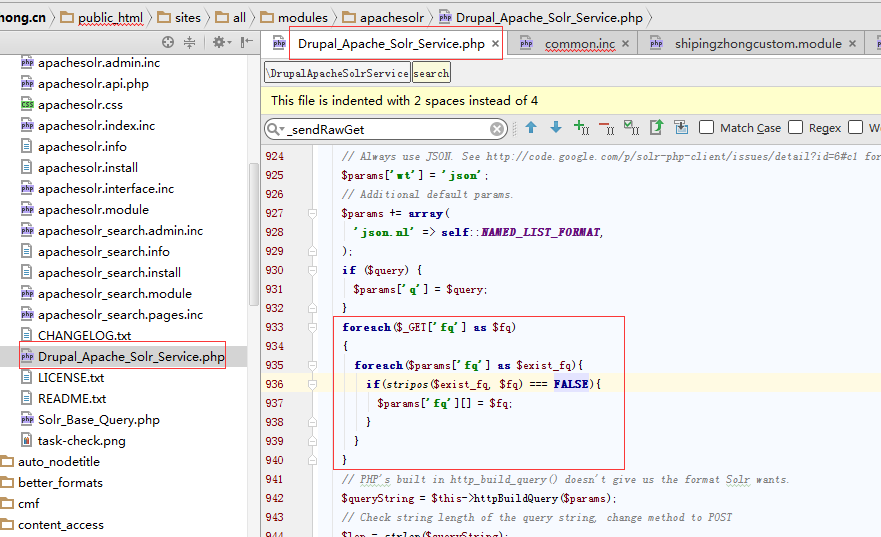Unselect occurrence with red minus icon
This screenshot has height=537, width=881.
point(606,128)
